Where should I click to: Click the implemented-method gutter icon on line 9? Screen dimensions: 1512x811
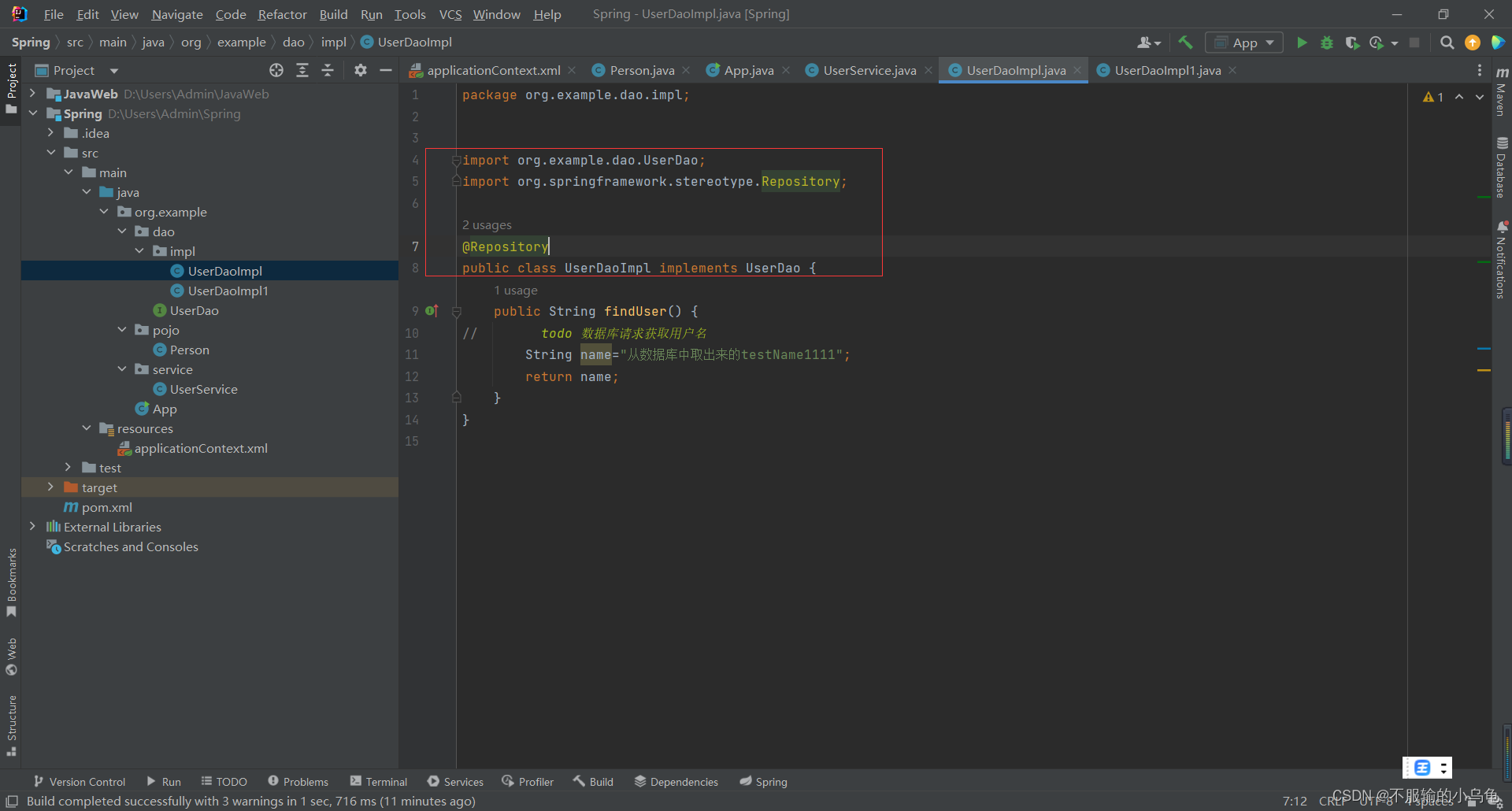tap(432, 311)
